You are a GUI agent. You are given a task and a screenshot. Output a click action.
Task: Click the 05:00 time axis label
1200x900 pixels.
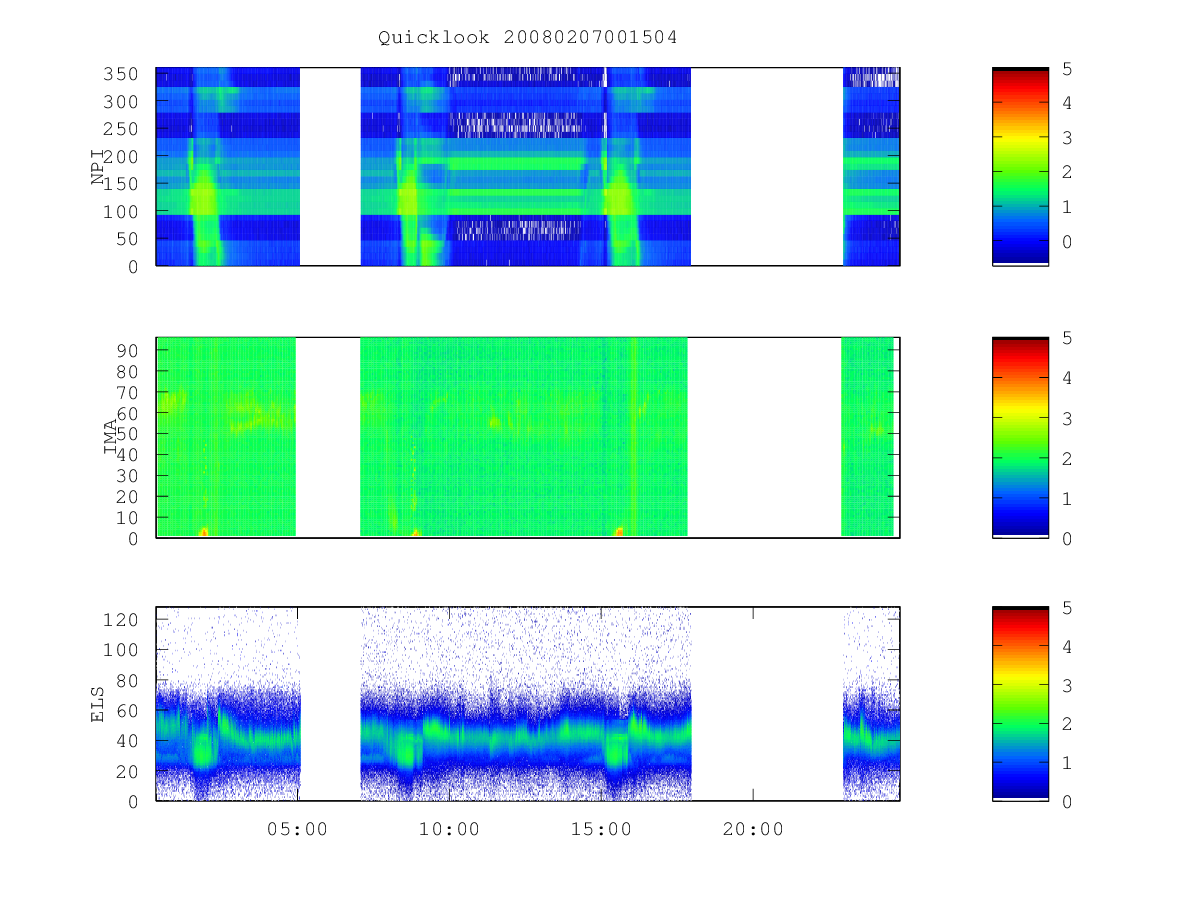pyautogui.click(x=297, y=829)
